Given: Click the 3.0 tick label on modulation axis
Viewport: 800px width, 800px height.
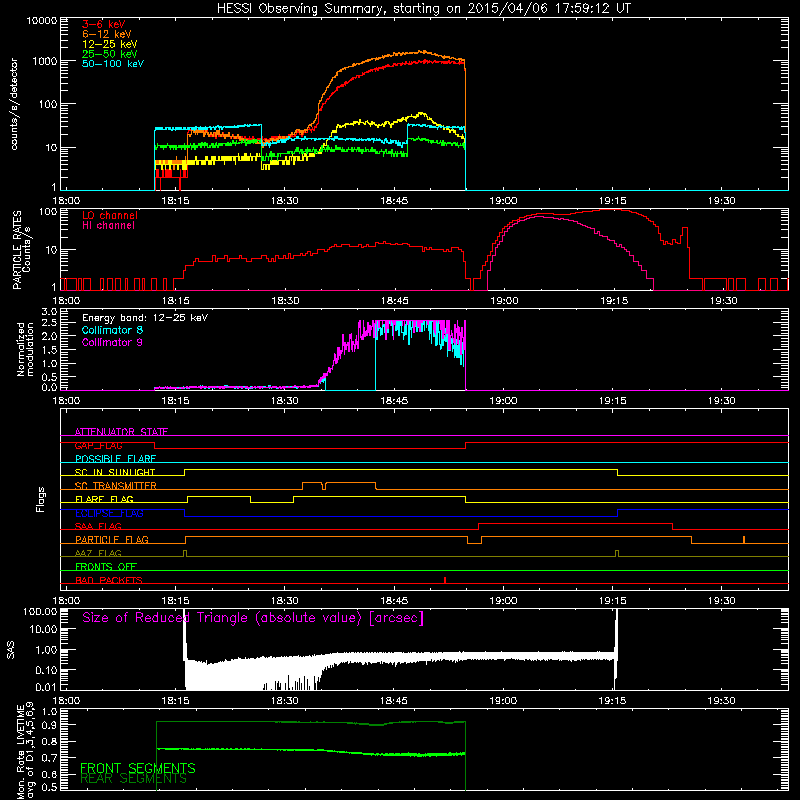Looking at the screenshot, I should pyautogui.click(x=49, y=312).
